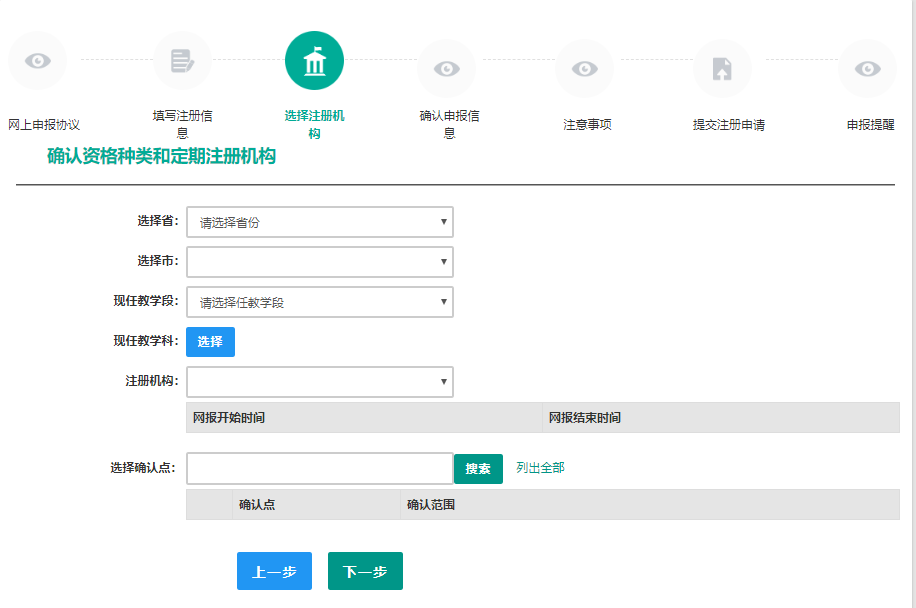Expand the 选择市 city dropdown
This screenshot has height=608, width=916.
320,262
